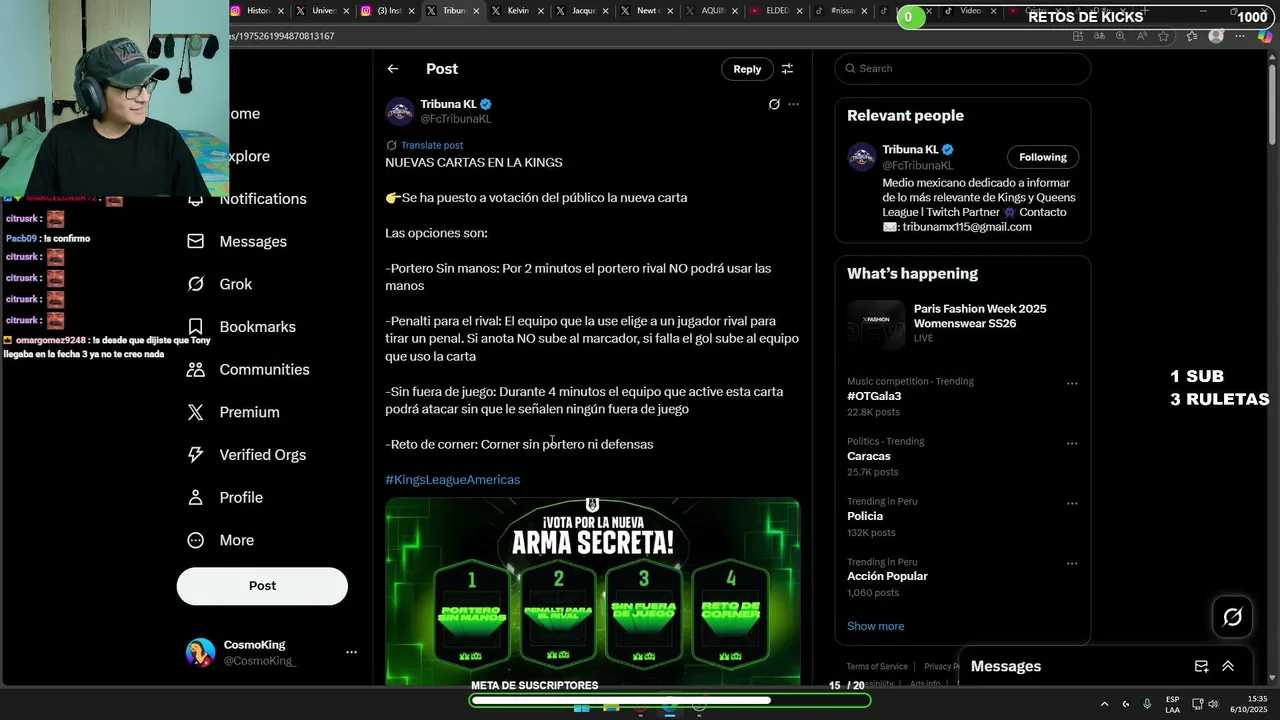
Task: Switch to the Instagram (3) browser tab
Action: tap(389, 11)
